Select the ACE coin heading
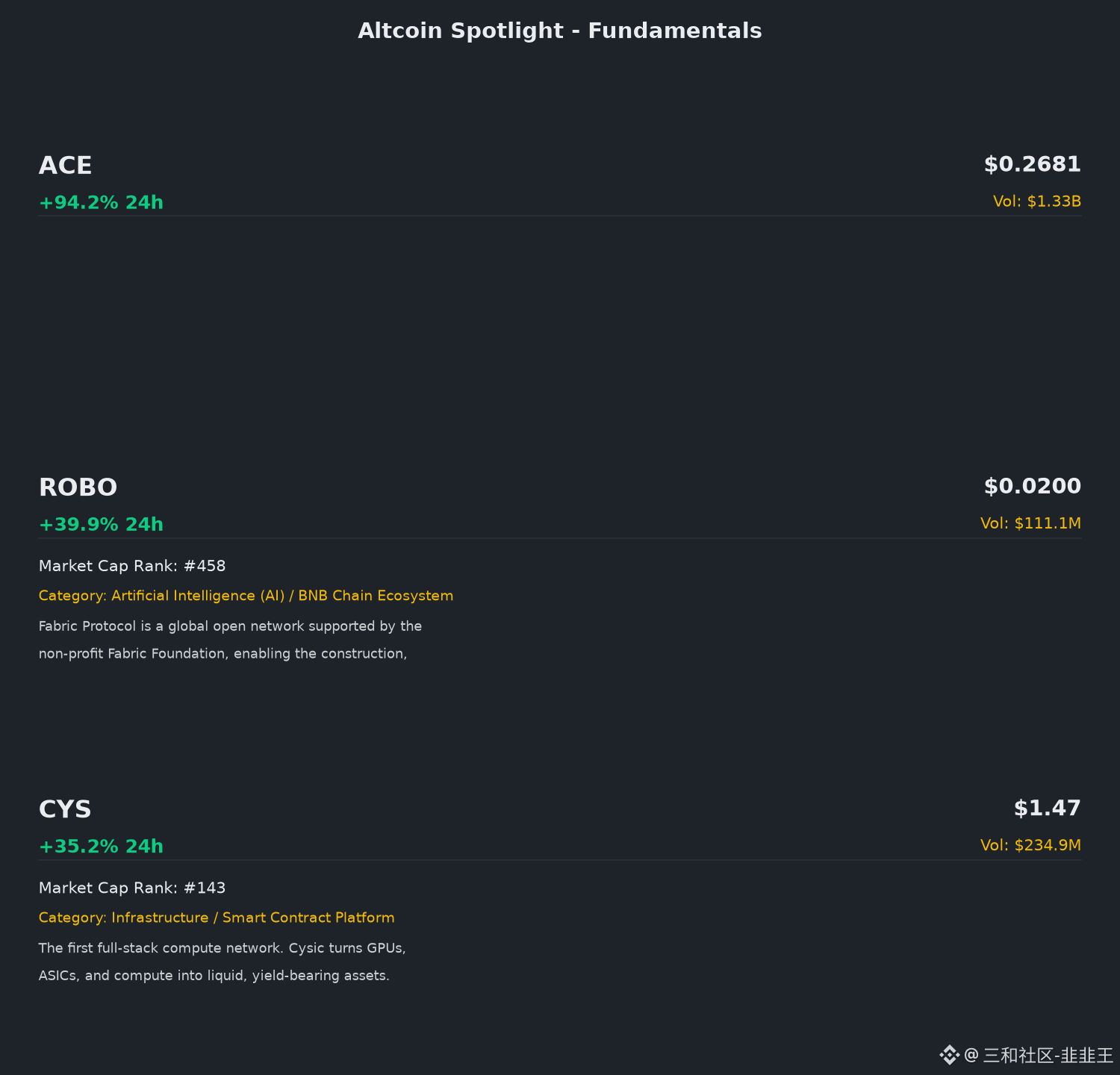The width and height of the screenshot is (1120, 1075). pos(66,165)
